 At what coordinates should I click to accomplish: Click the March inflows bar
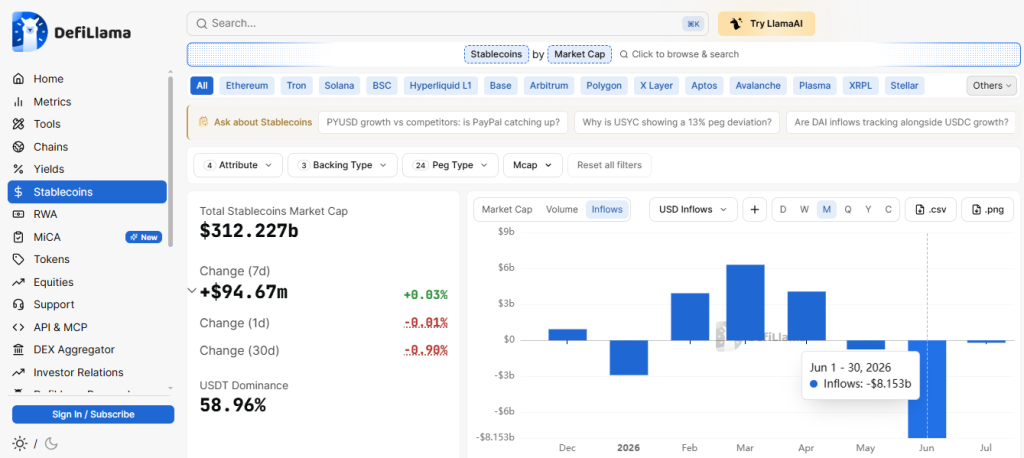(745, 302)
